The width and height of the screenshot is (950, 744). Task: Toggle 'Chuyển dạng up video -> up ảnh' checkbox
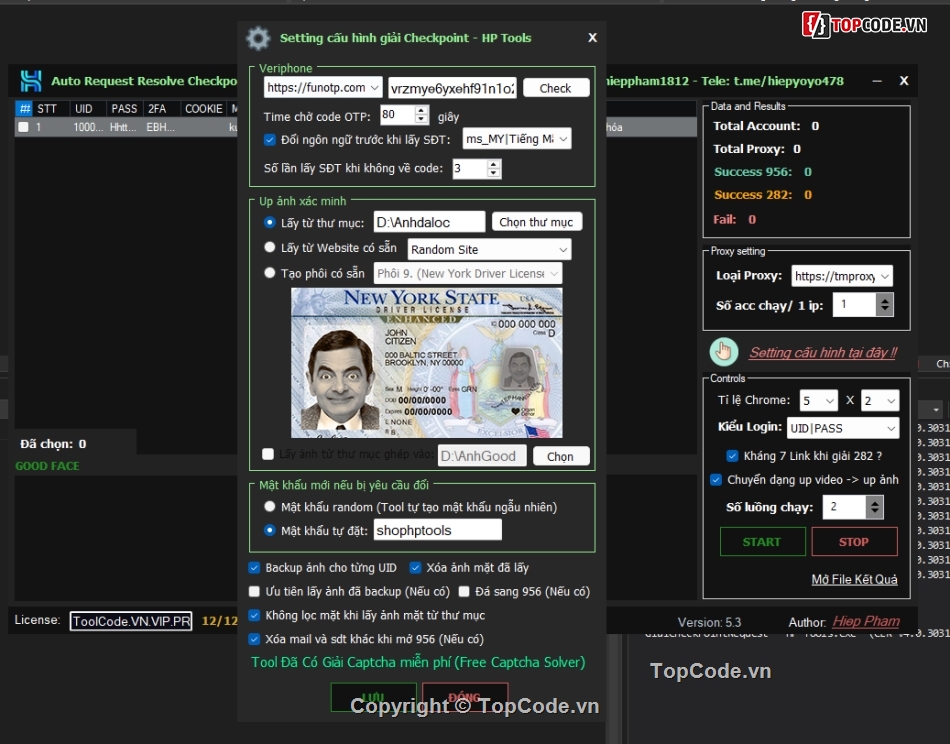click(716, 480)
